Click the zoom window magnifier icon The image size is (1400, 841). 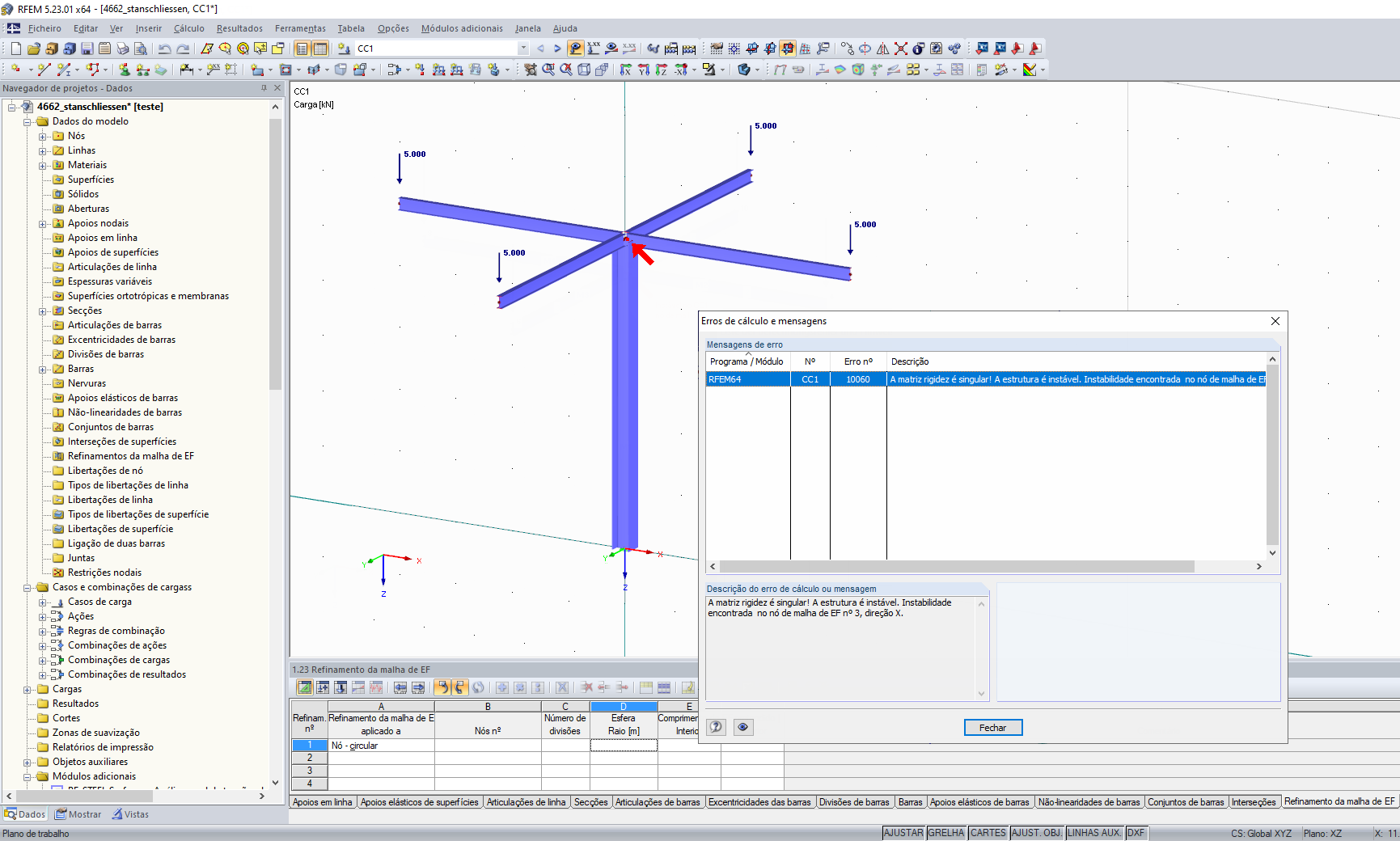(548, 70)
